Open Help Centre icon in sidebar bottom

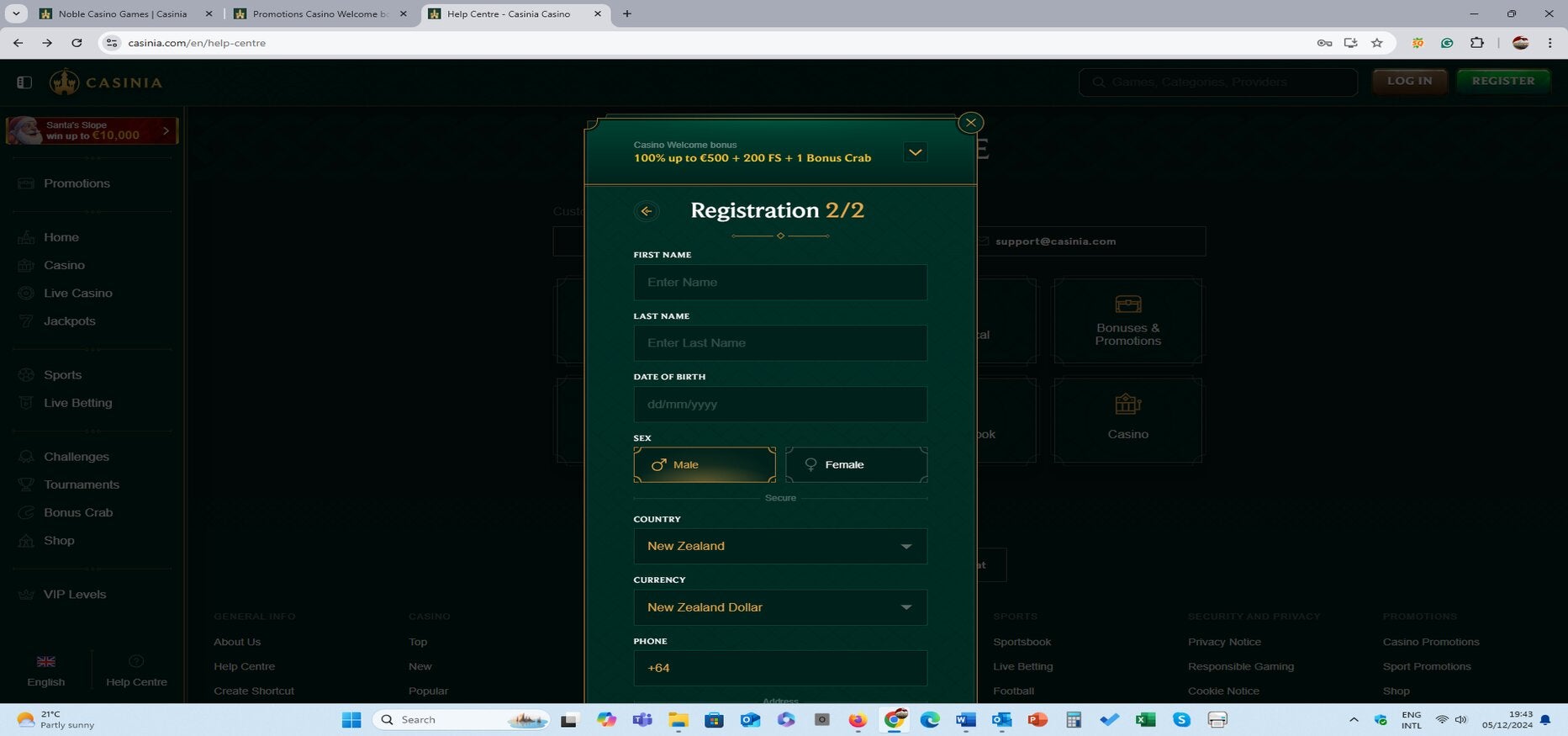coord(136,661)
